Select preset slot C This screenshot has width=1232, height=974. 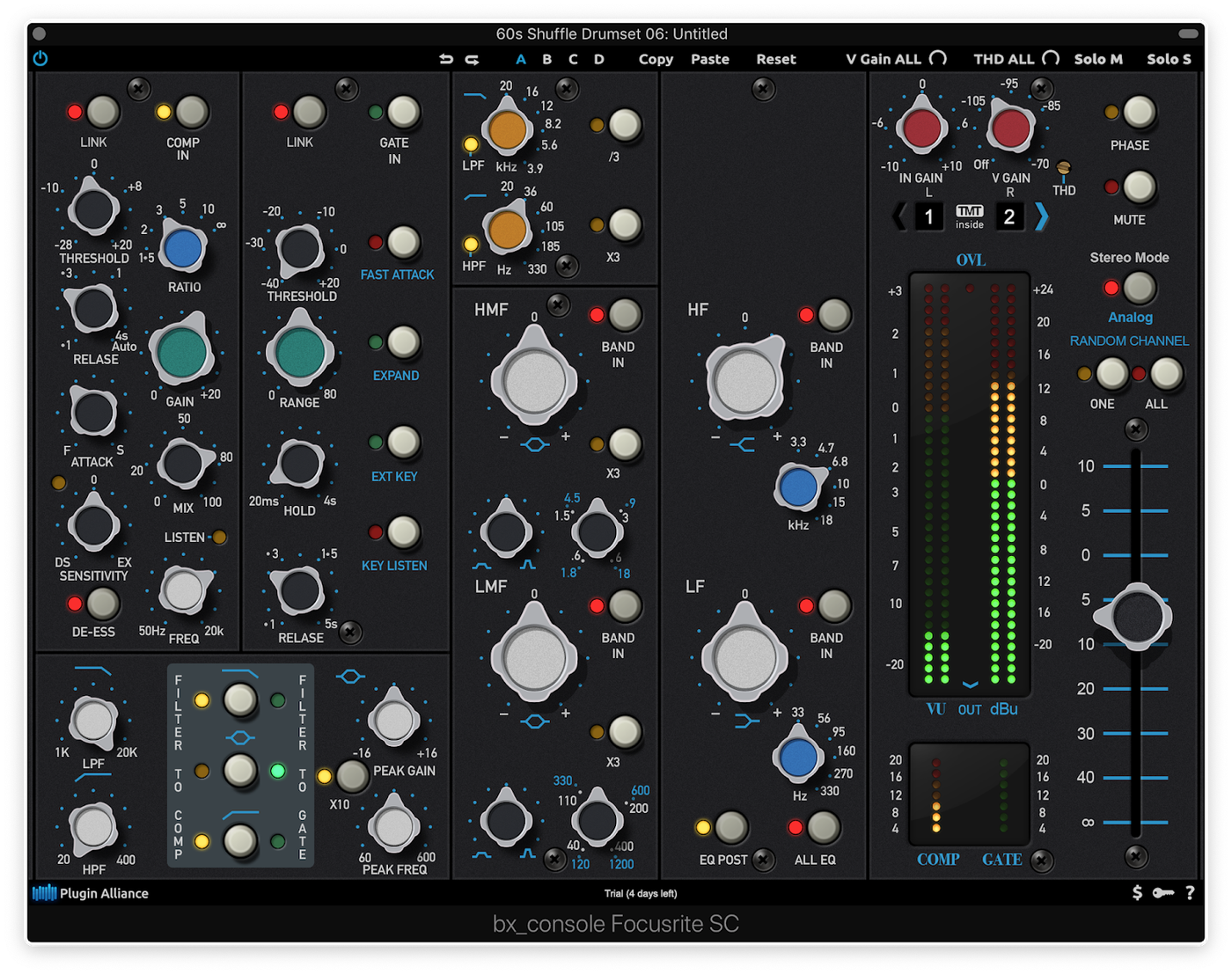[573, 59]
